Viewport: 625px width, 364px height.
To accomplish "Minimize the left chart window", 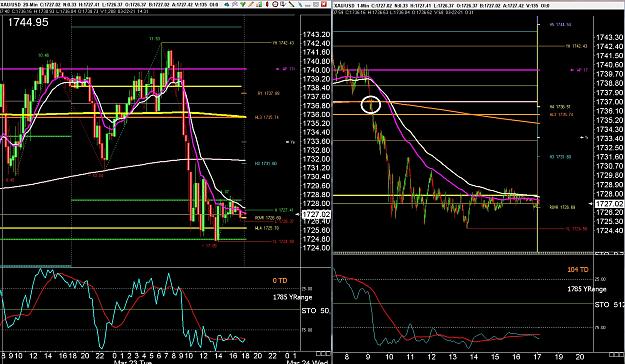I will [x=308, y=5].
